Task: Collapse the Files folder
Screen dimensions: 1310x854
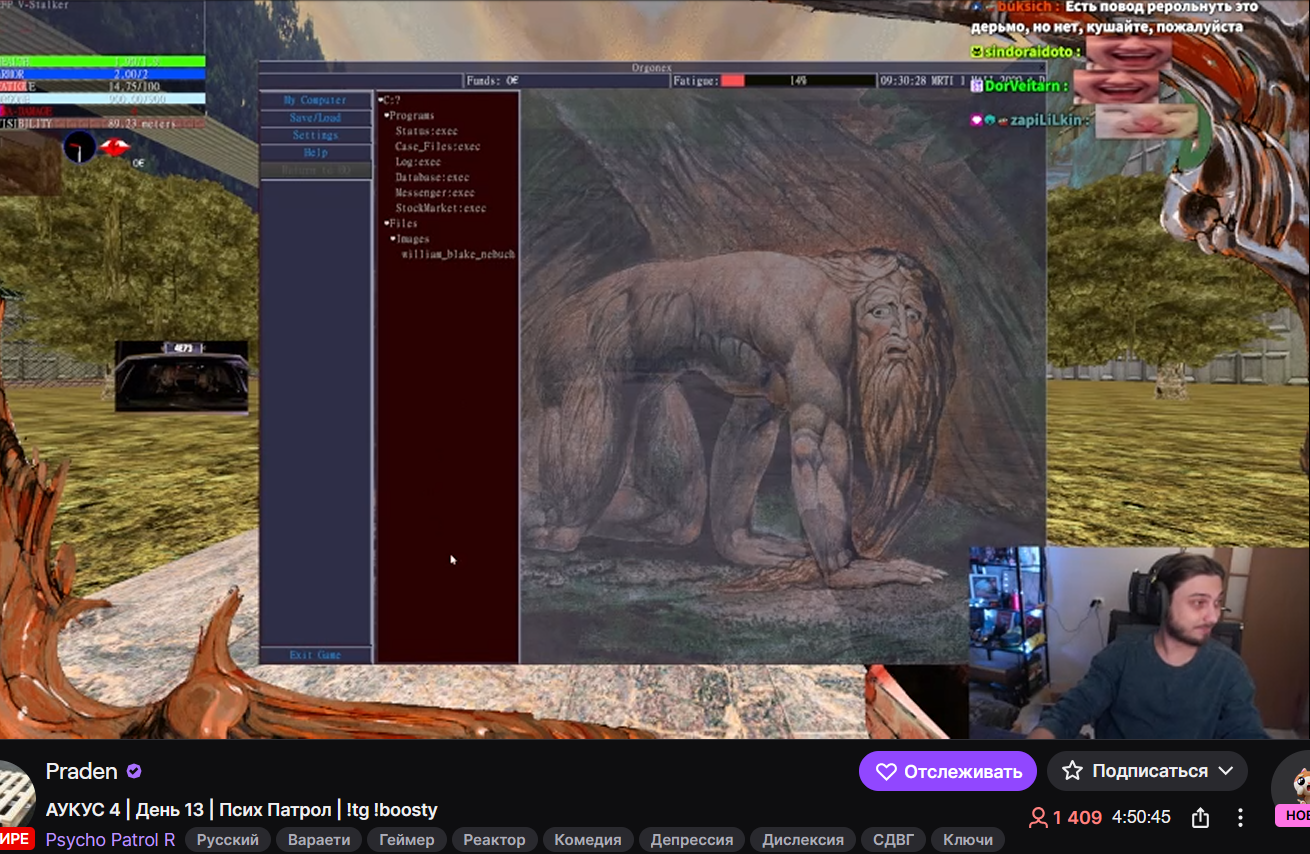Action: (388, 223)
